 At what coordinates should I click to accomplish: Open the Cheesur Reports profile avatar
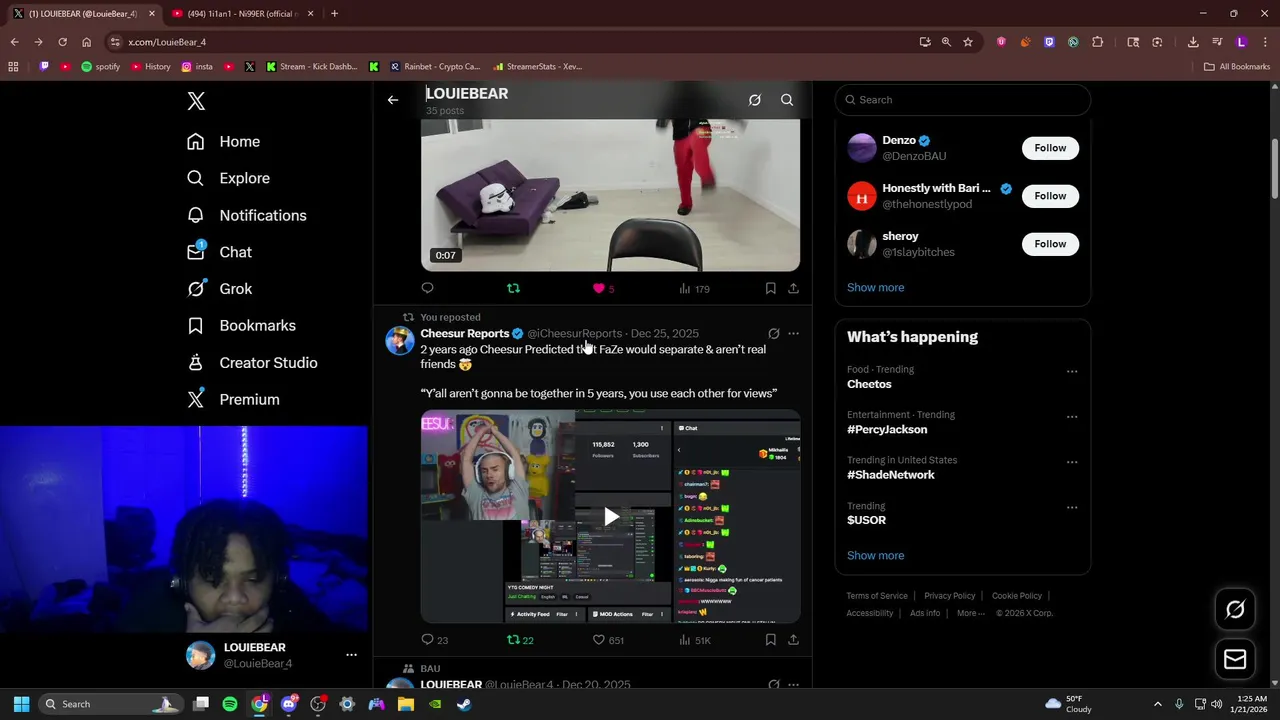click(400, 341)
